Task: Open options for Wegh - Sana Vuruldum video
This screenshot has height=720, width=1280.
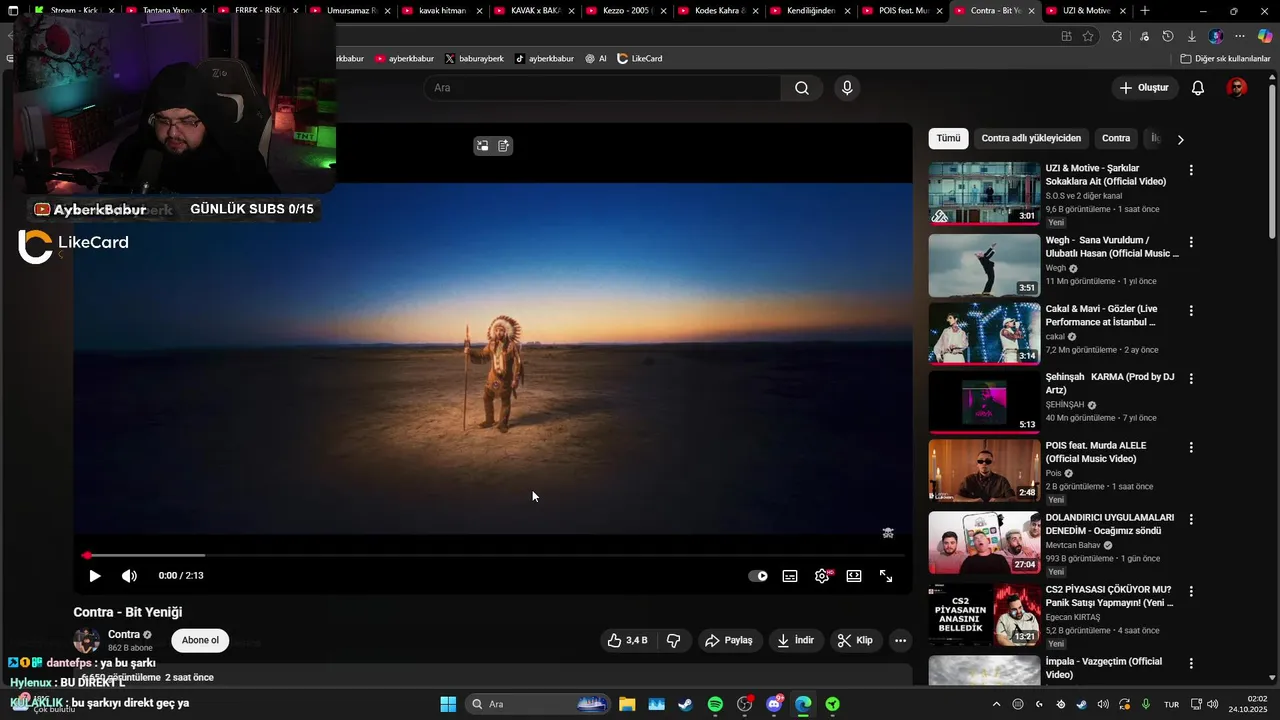Action: click(1190, 242)
